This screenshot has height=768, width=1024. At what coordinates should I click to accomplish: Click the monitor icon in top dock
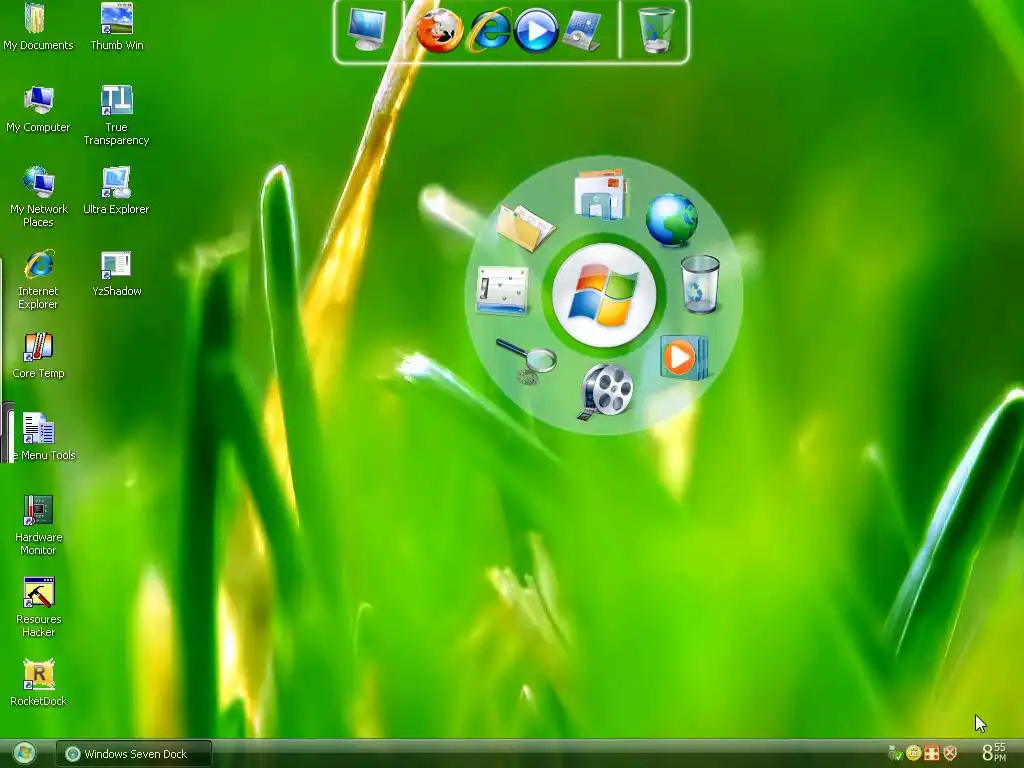point(366,30)
